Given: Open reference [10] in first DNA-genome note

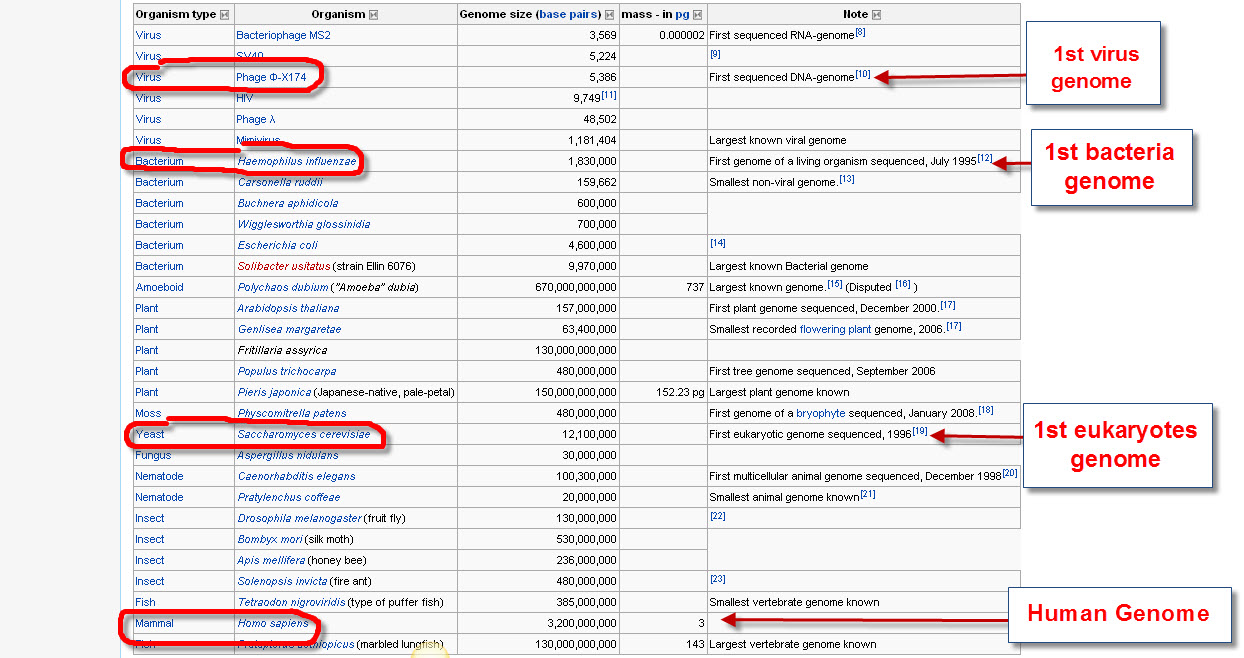Looking at the screenshot, I should pos(863,74).
